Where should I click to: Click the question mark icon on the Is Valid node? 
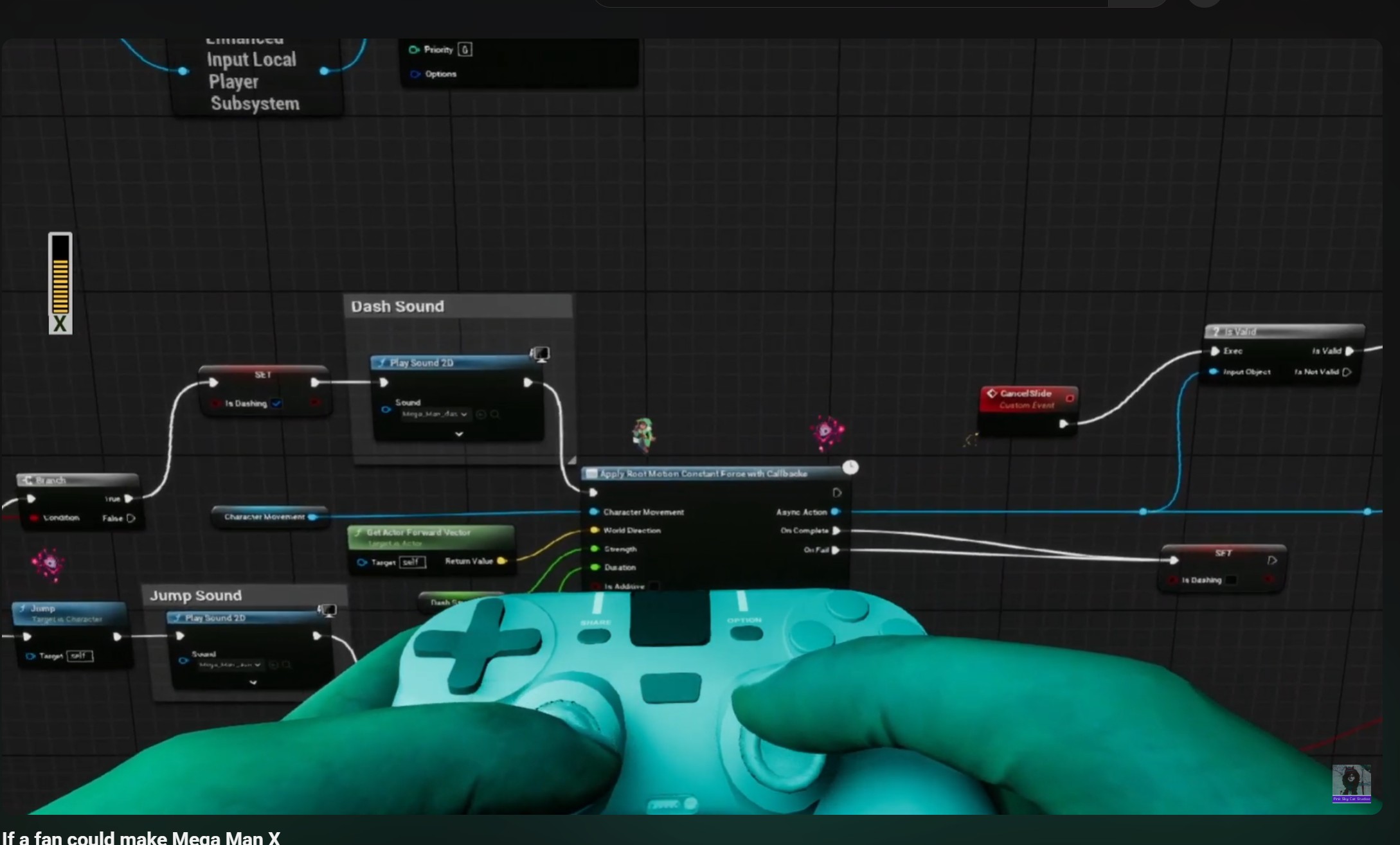tap(1216, 332)
